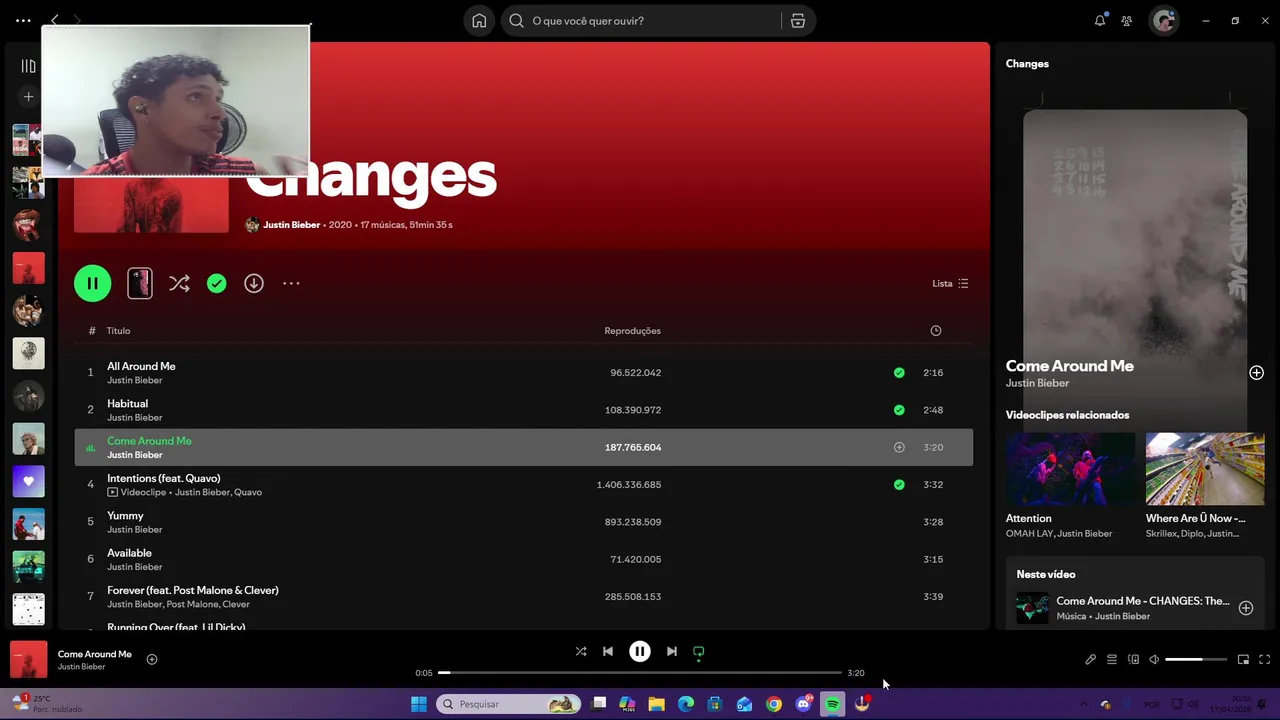The height and width of the screenshot is (720, 1280).
Task: Open the album video preview thumbnail button
Action: click(140, 283)
